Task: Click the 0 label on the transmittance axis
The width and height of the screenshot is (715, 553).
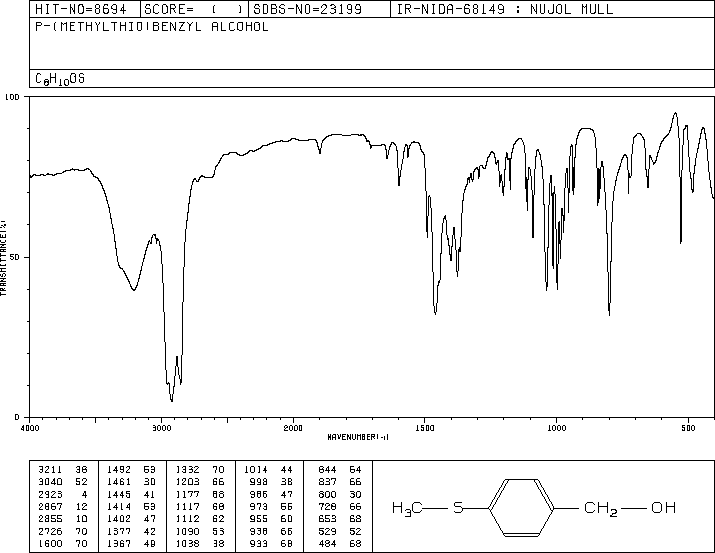Action: tap(17, 417)
